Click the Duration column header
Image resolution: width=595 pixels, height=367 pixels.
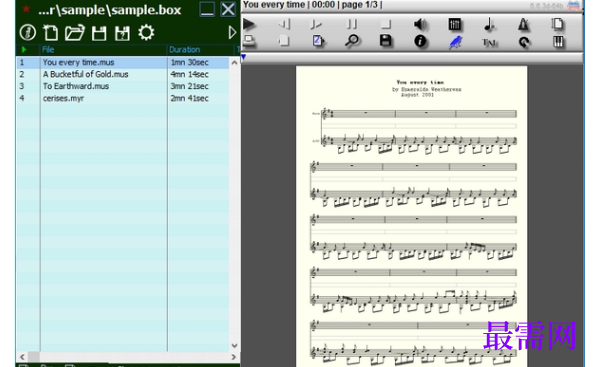200,49
